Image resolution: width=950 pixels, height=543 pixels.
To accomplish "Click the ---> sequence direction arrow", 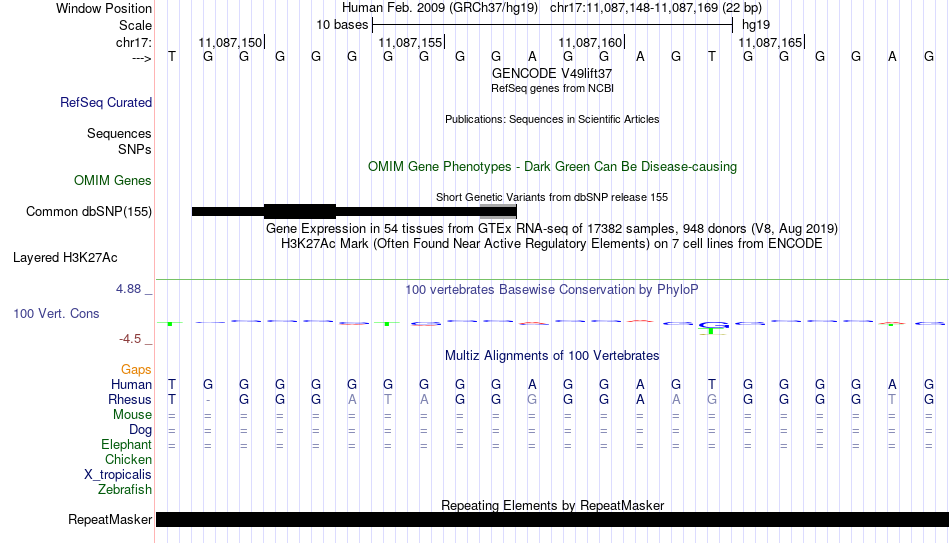I will 141,58.
